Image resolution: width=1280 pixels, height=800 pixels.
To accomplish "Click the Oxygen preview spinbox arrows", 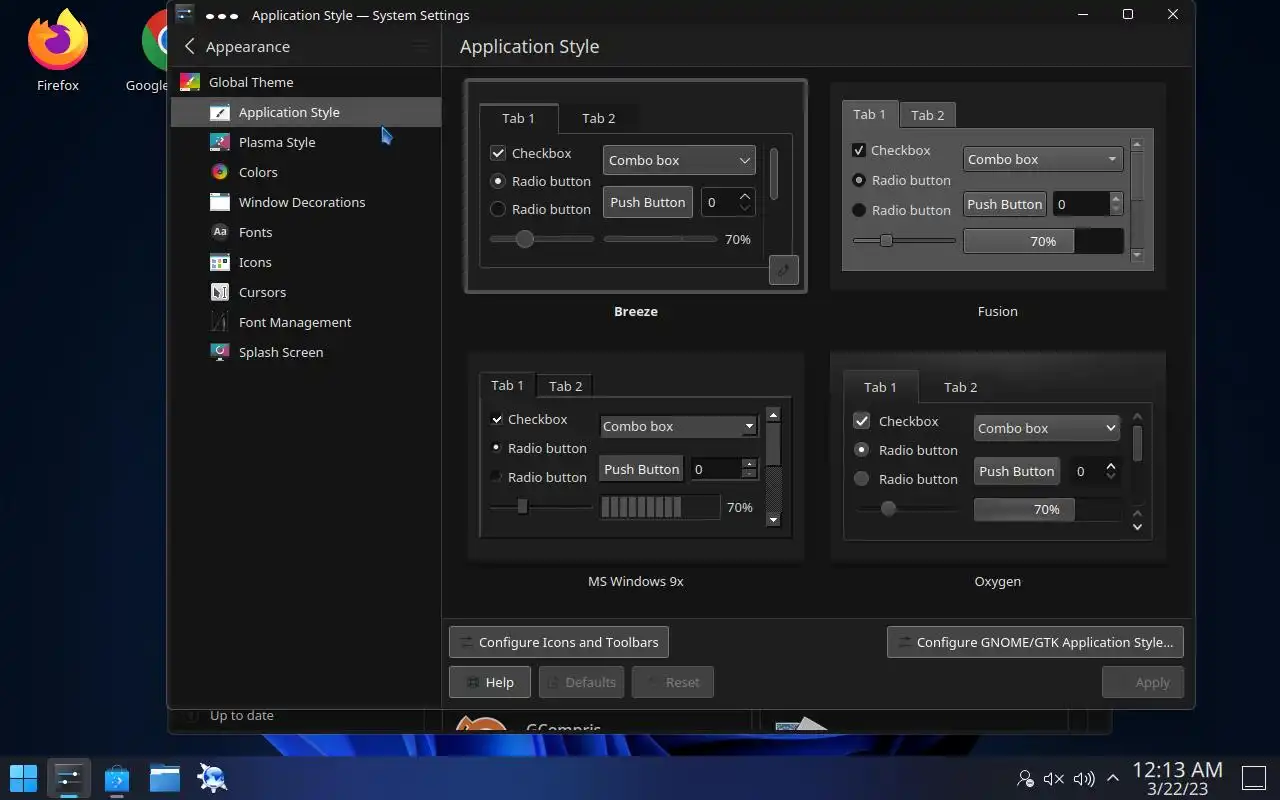I will pyautogui.click(x=1111, y=471).
